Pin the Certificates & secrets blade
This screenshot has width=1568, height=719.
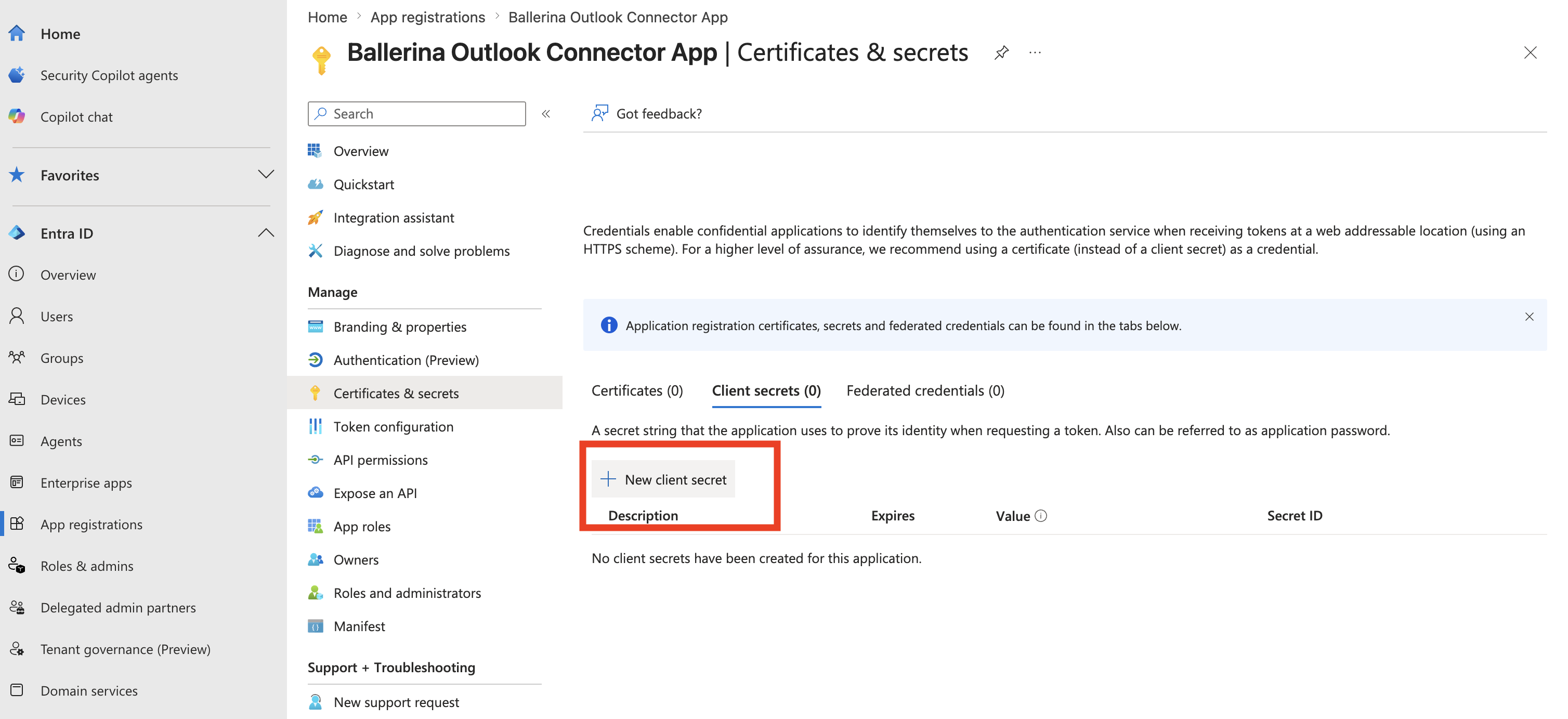coord(1001,53)
